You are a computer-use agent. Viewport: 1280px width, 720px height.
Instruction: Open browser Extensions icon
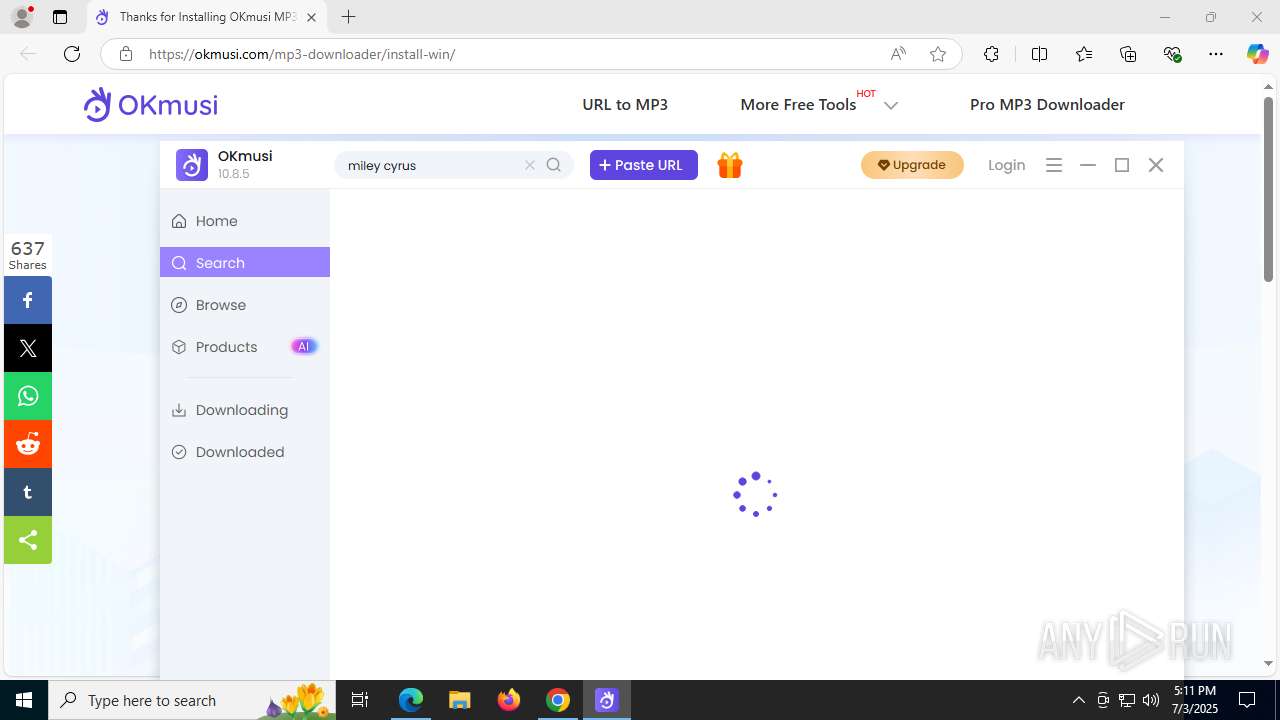point(991,54)
